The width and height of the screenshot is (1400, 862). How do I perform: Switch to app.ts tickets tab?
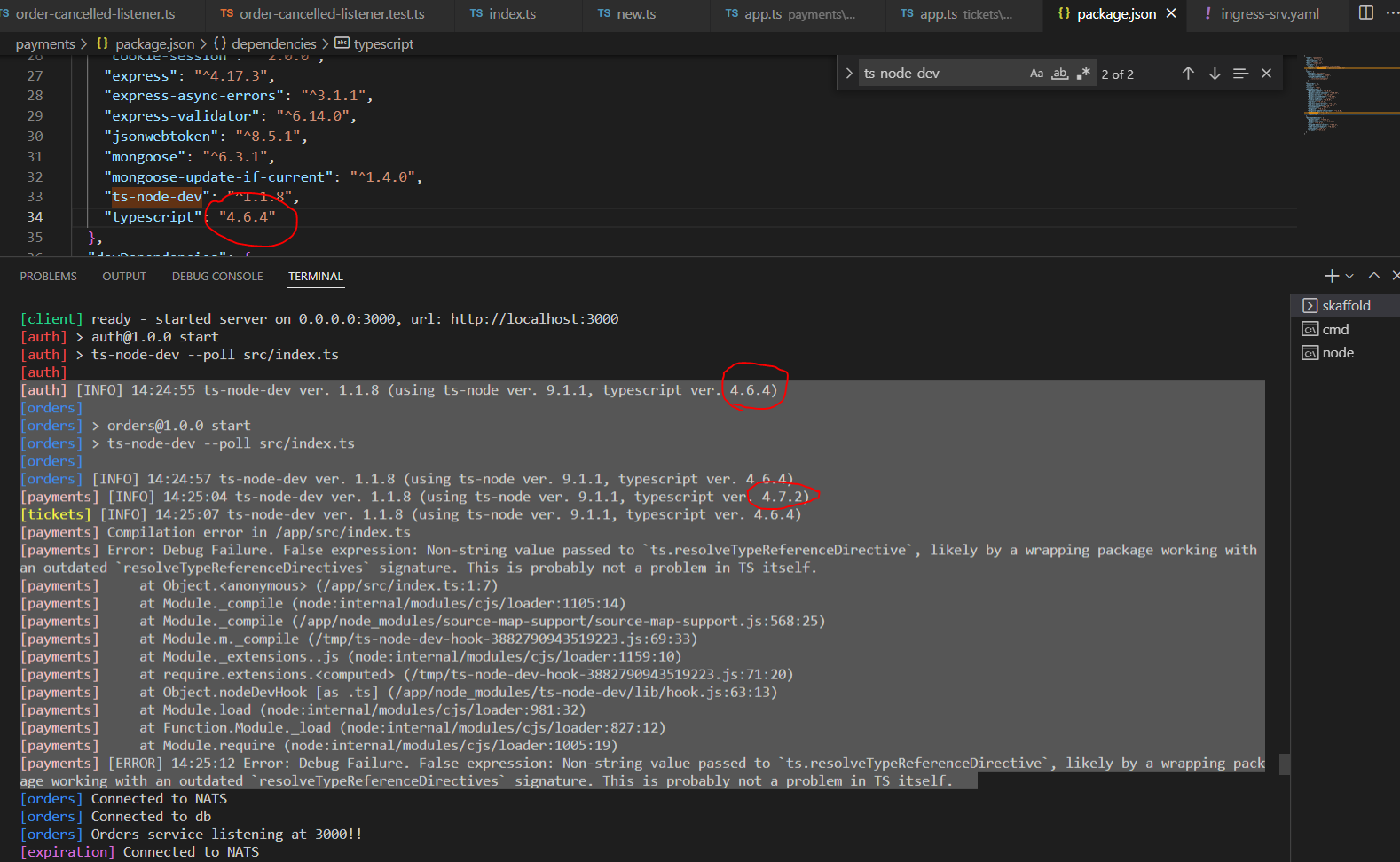[x=957, y=14]
